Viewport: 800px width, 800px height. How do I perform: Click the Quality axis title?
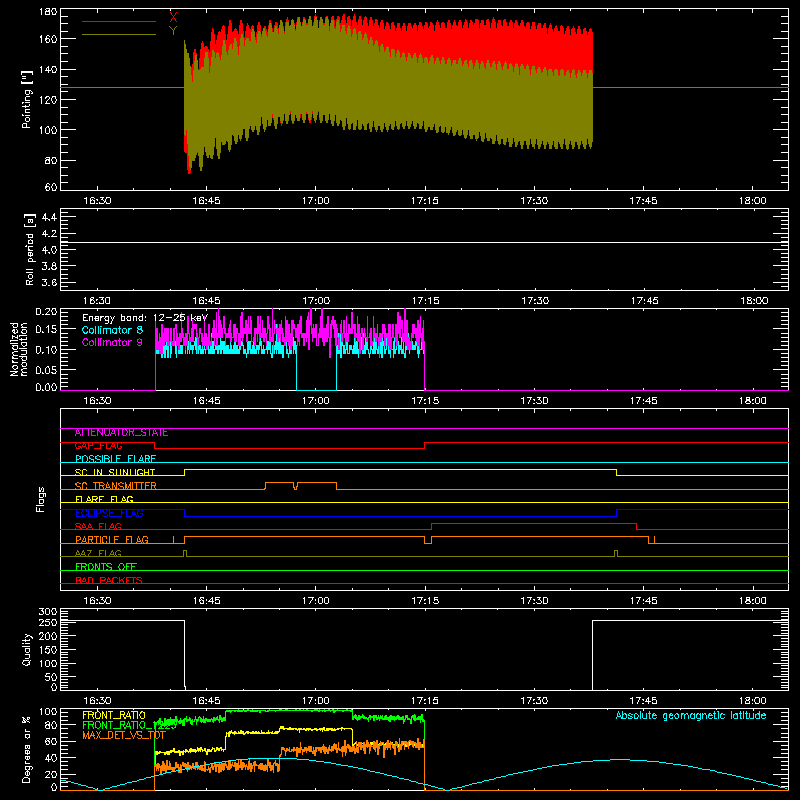coord(27,649)
